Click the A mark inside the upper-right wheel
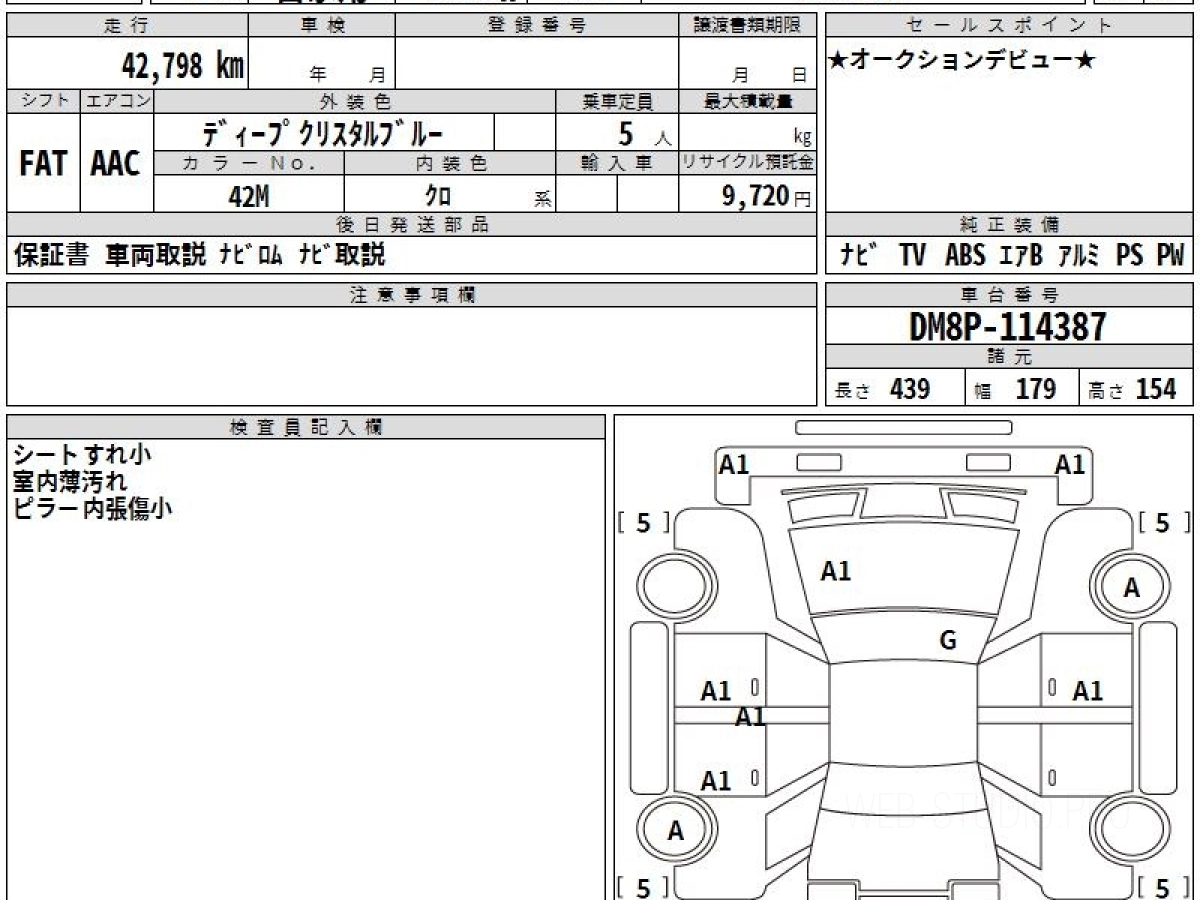 point(1131,588)
